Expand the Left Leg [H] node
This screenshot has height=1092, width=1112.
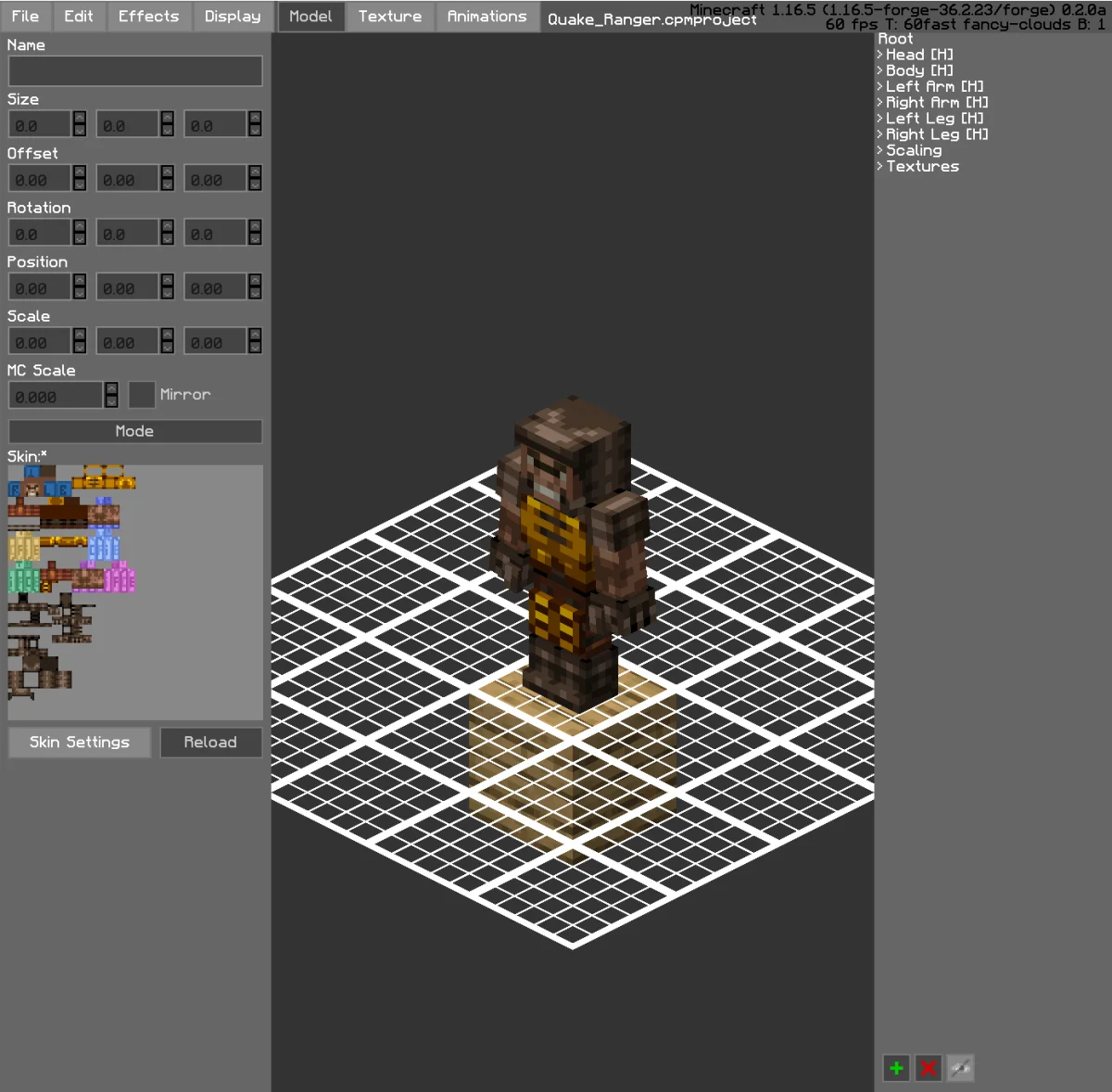(880, 119)
